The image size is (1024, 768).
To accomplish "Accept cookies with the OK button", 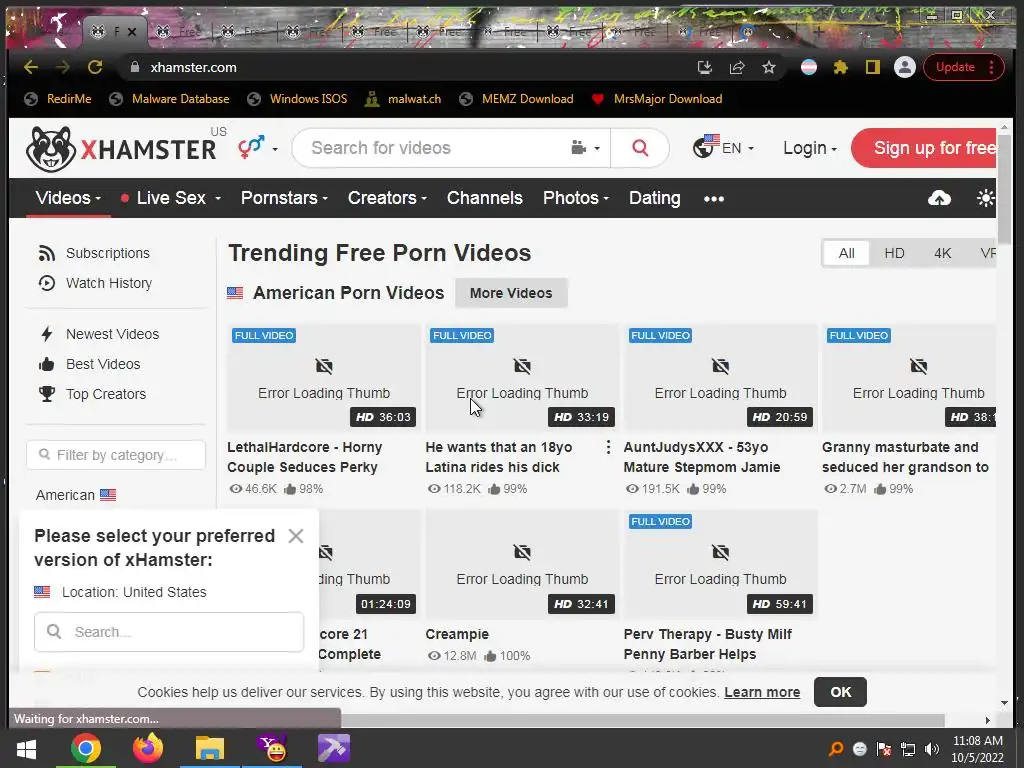I will (840, 692).
